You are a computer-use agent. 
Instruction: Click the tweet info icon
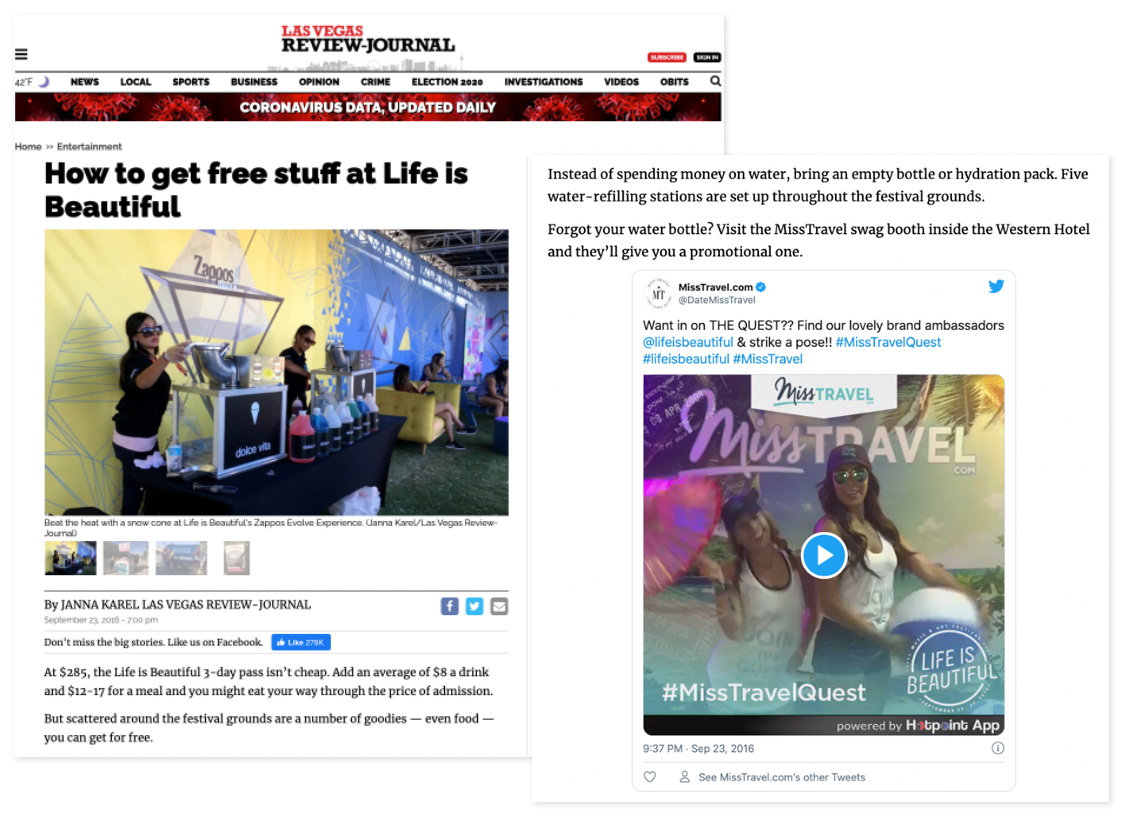(x=997, y=748)
